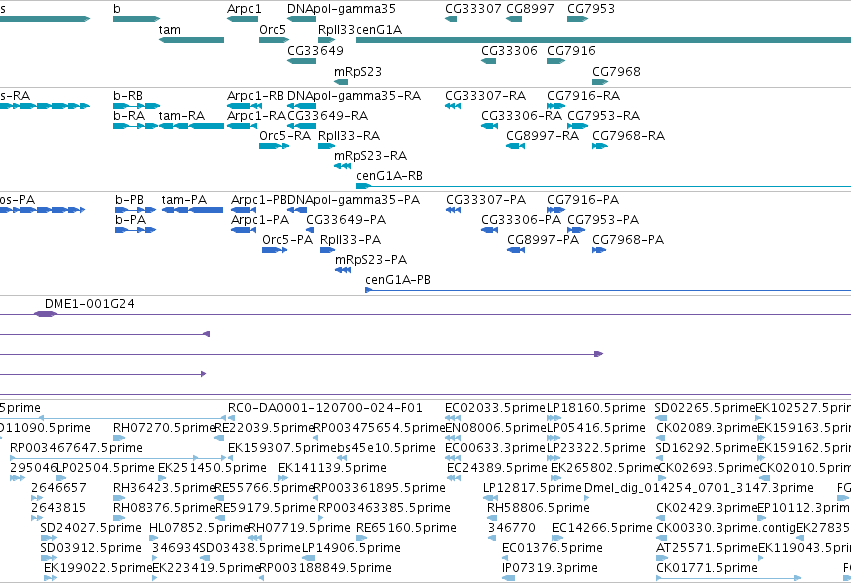Image resolution: width=851 pixels, height=583 pixels.
Task: Click the DNApol-gamma35-RA transcript label
Action: click(x=354, y=96)
